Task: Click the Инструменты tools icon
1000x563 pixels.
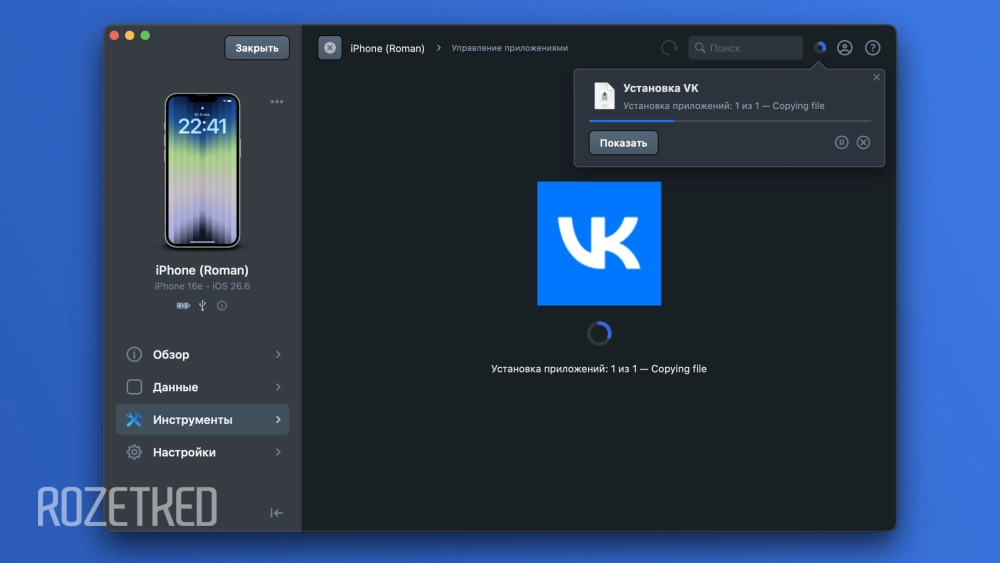Action: [x=134, y=420]
